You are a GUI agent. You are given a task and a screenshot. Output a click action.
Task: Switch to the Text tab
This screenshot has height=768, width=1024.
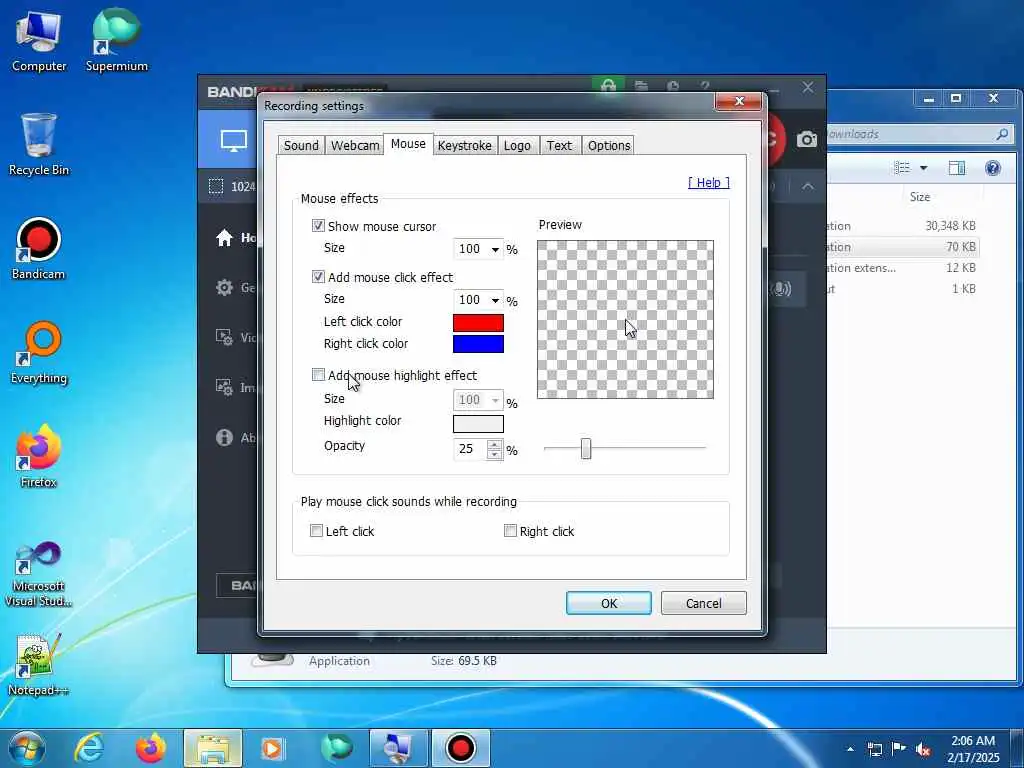tap(559, 146)
